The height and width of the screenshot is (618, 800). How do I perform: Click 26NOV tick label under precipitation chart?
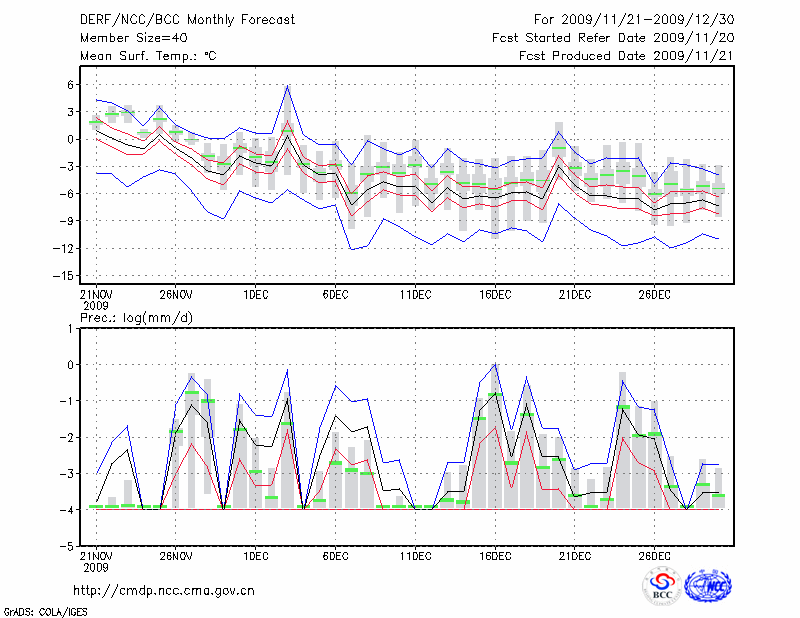click(175, 557)
